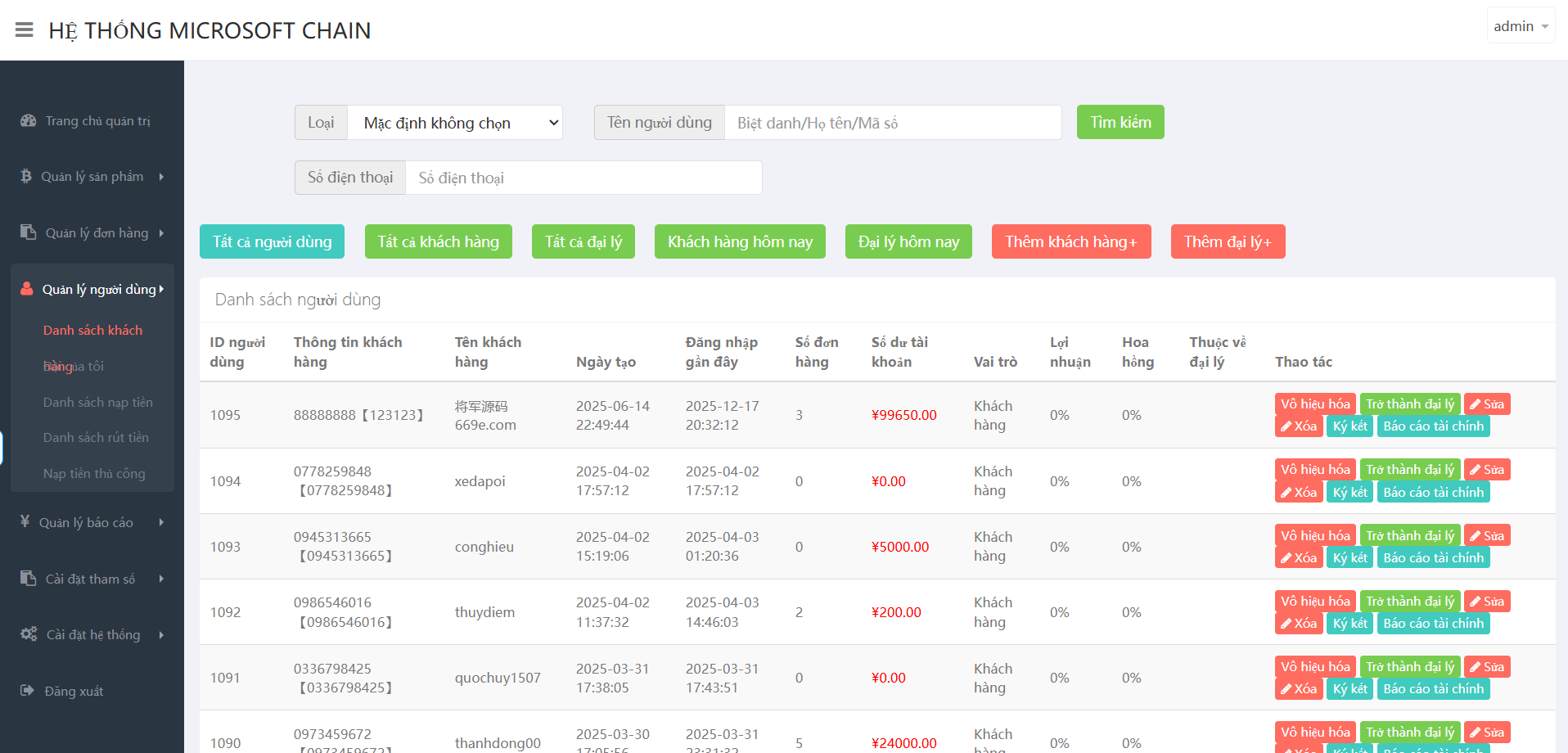Click the copy icon for Quản lý đơn hàng
This screenshot has width=1568, height=753.
pos(29,232)
